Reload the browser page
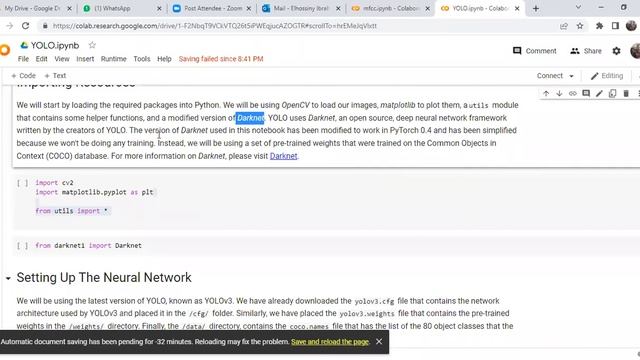 click(x=25, y=26)
